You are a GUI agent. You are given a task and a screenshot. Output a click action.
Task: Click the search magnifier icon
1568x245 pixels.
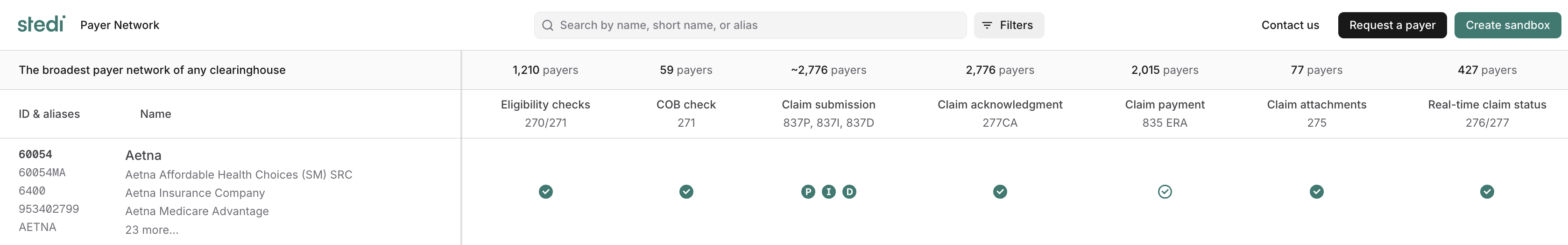coord(547,25)
